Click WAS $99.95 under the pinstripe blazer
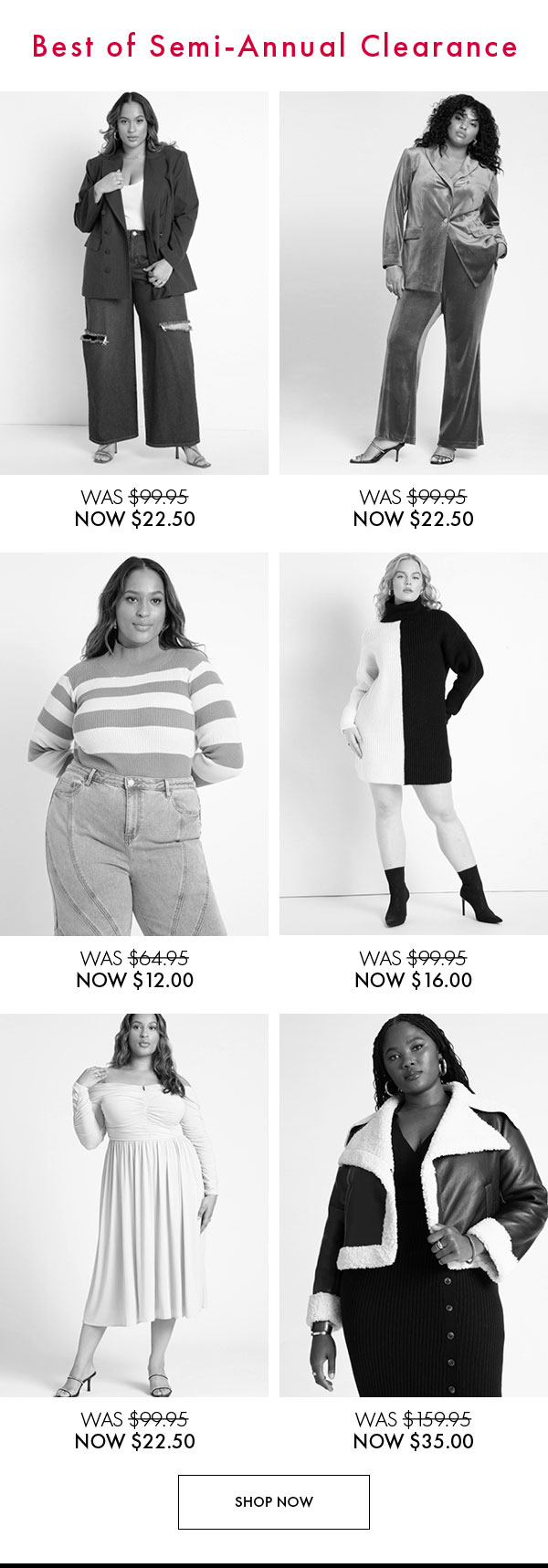 click(x=134, y=498)
